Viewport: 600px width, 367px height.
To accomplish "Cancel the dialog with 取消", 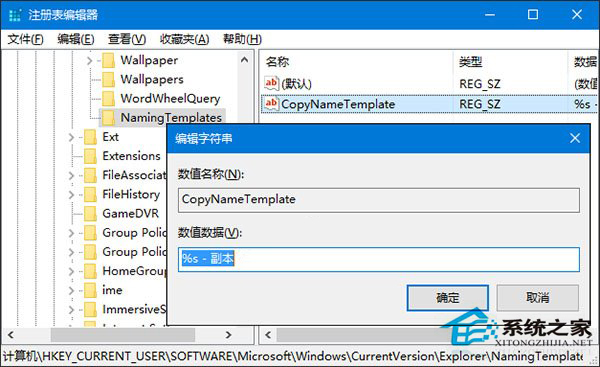I will [x=537, y=298].
